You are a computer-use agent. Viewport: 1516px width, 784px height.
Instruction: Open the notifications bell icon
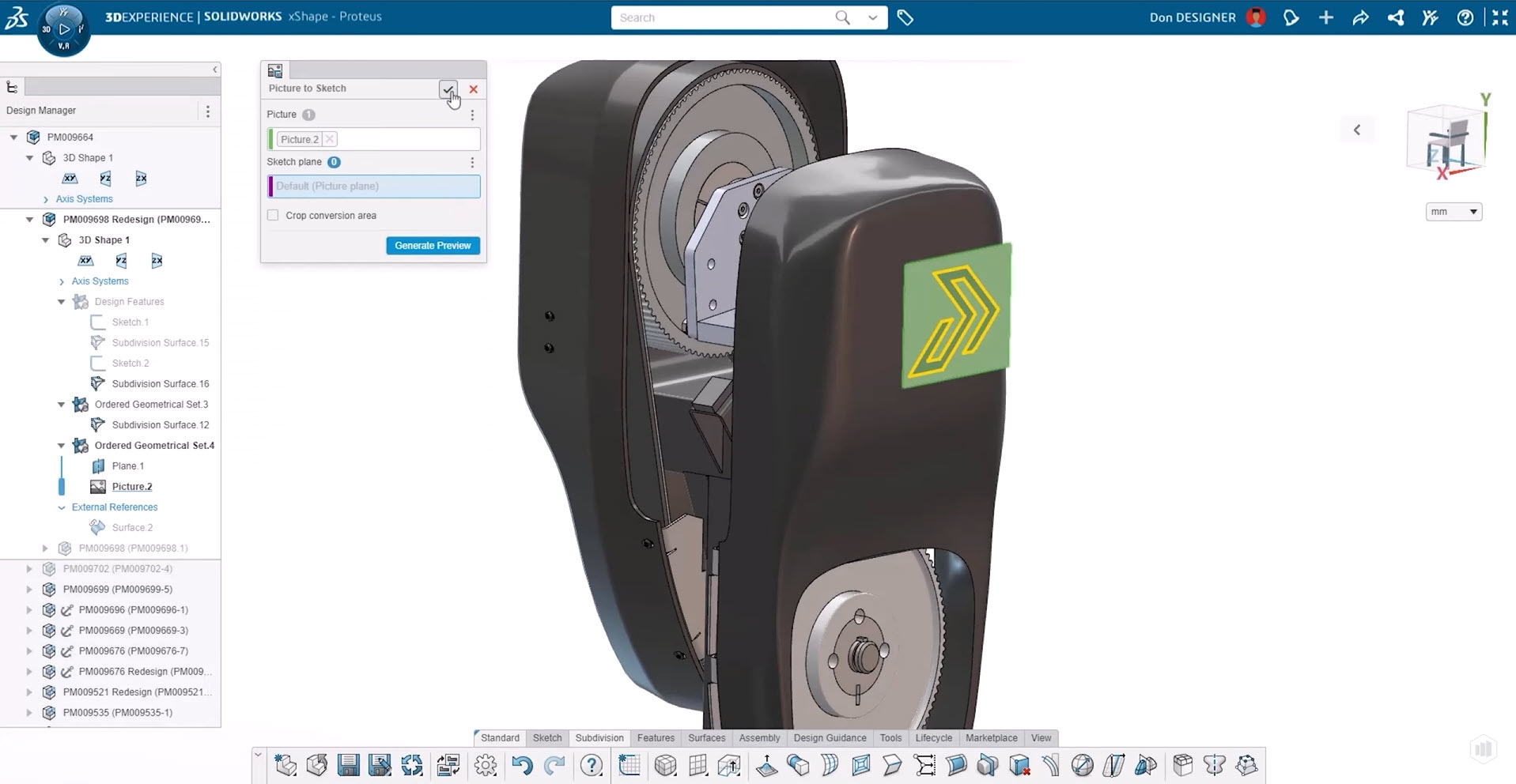coord(1291,17)
